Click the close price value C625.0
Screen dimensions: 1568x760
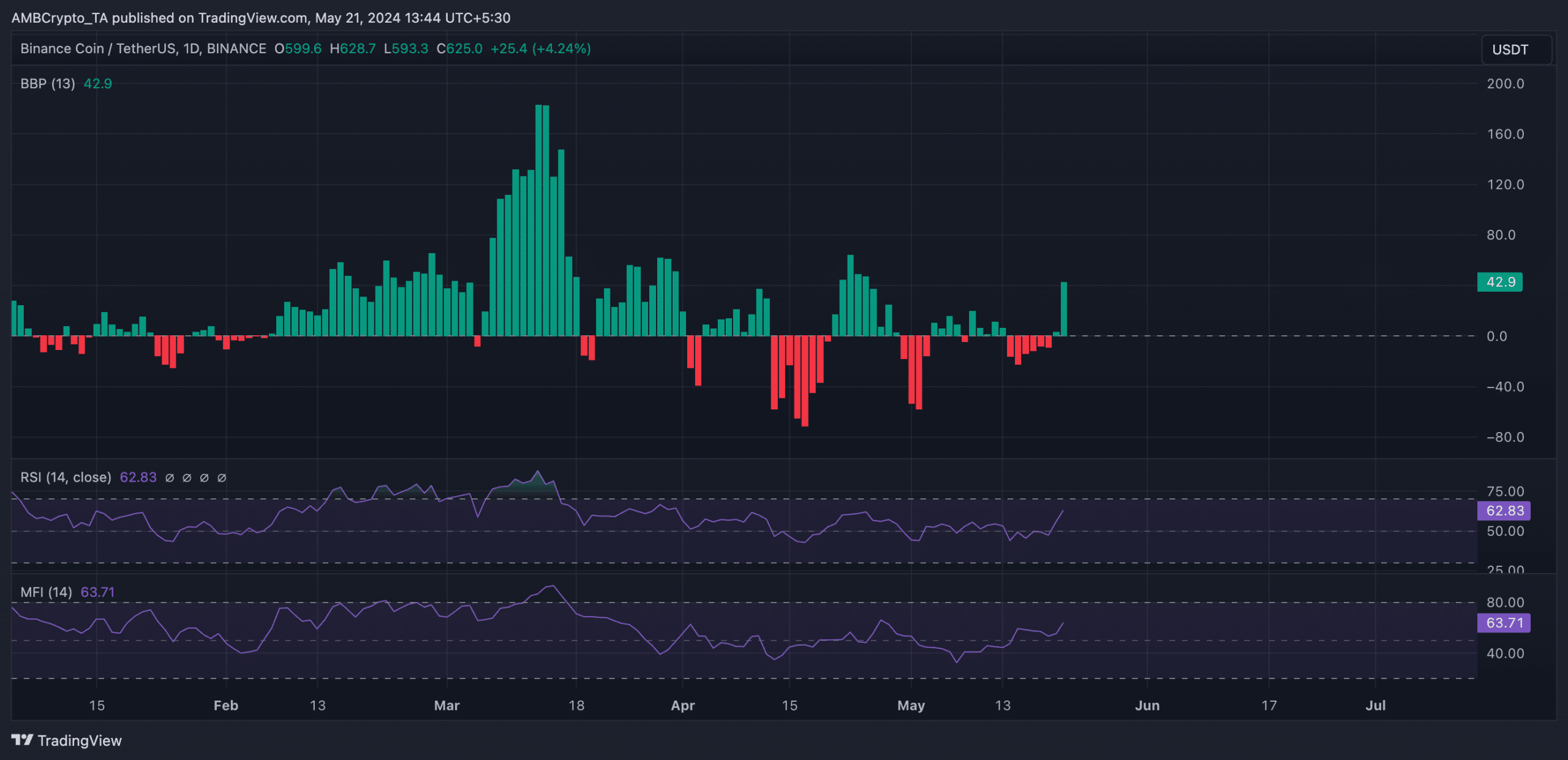pyautogui.click(x=459, y=48)
